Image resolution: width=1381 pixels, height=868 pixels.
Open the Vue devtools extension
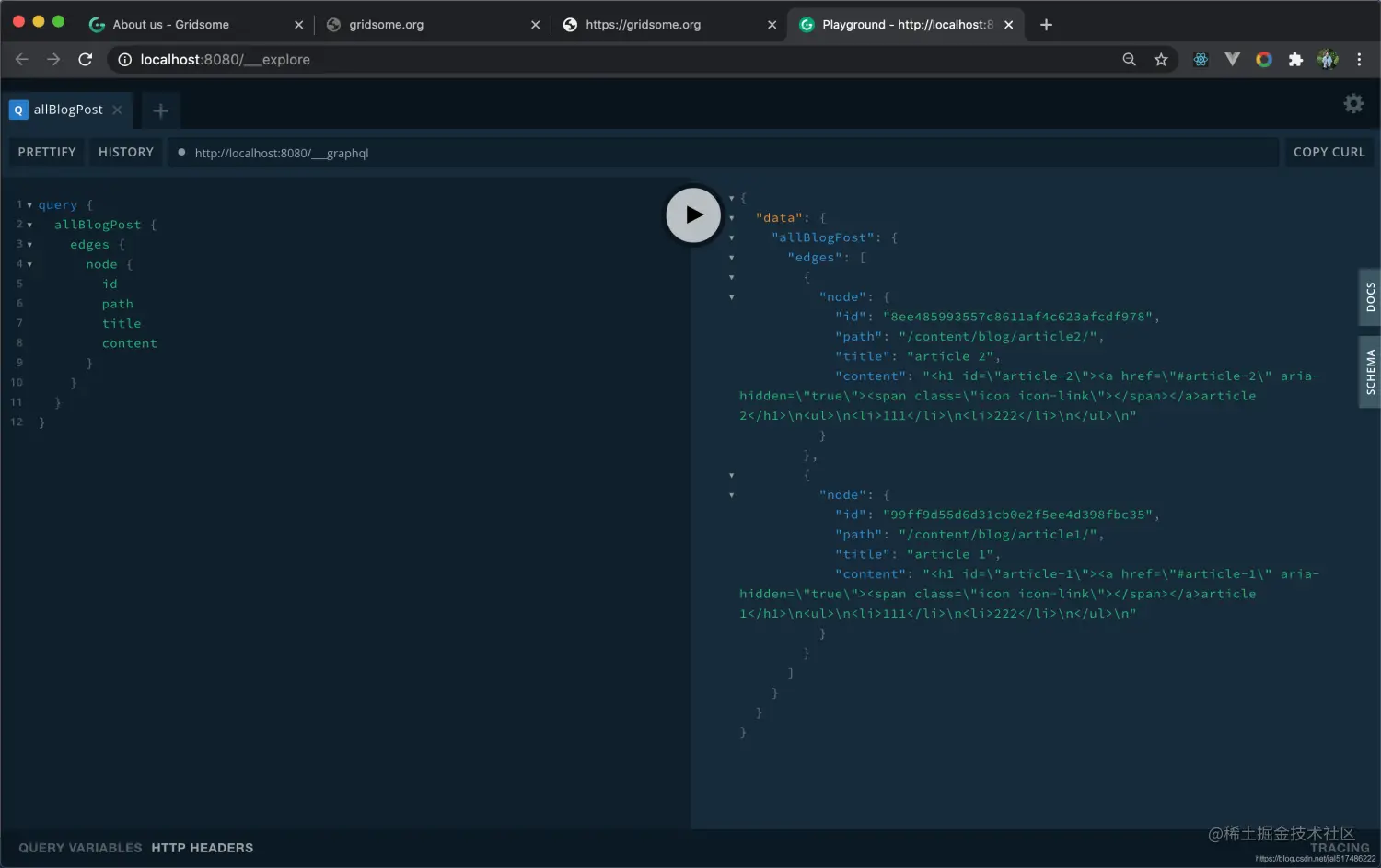point(1232,60)
